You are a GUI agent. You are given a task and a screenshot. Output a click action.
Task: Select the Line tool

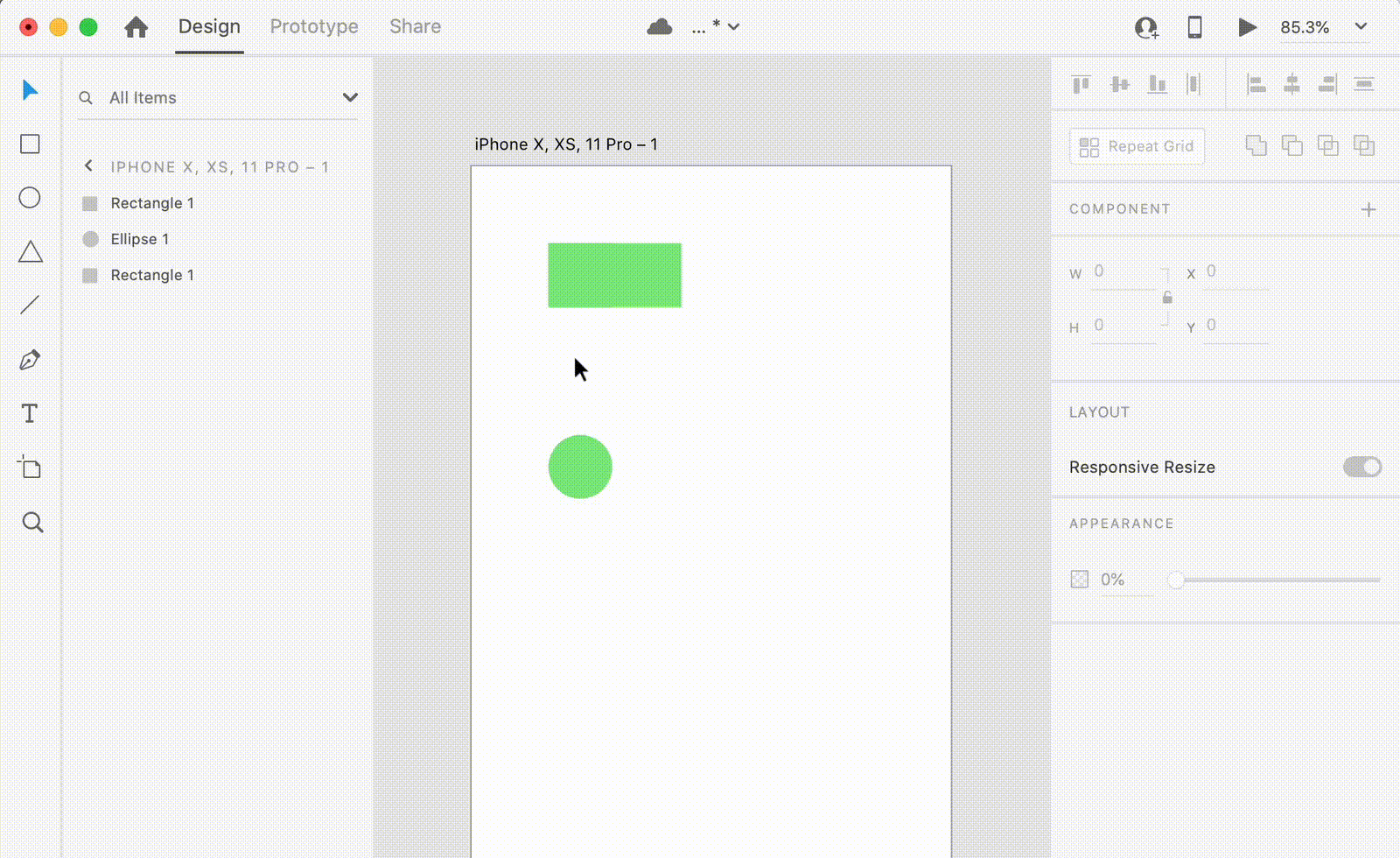pyautogui.click(x=30, y=305)
